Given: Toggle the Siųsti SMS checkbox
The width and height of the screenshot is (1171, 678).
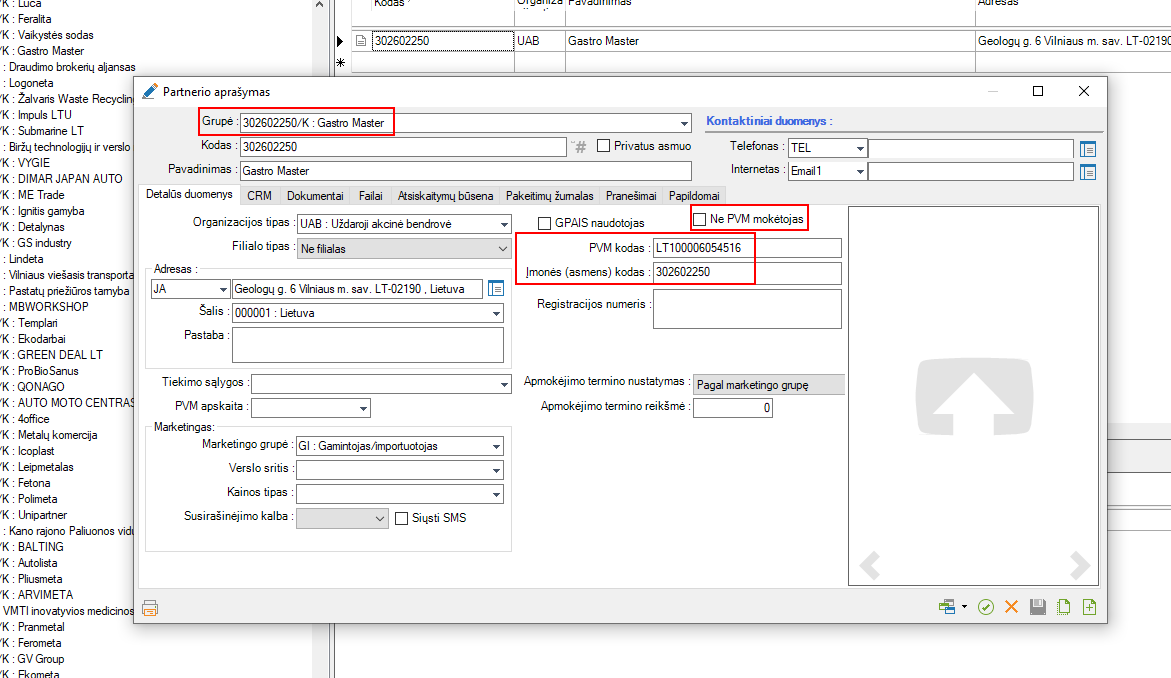Looking at the screenshot, I should tap(402, 518).
